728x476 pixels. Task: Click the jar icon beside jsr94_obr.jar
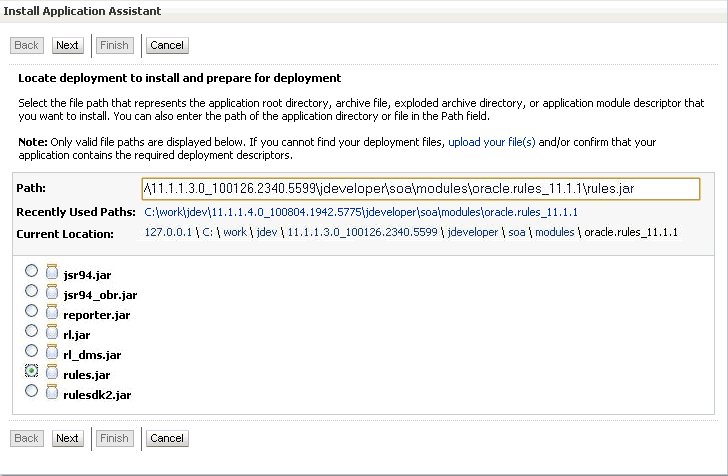(52, 292)
